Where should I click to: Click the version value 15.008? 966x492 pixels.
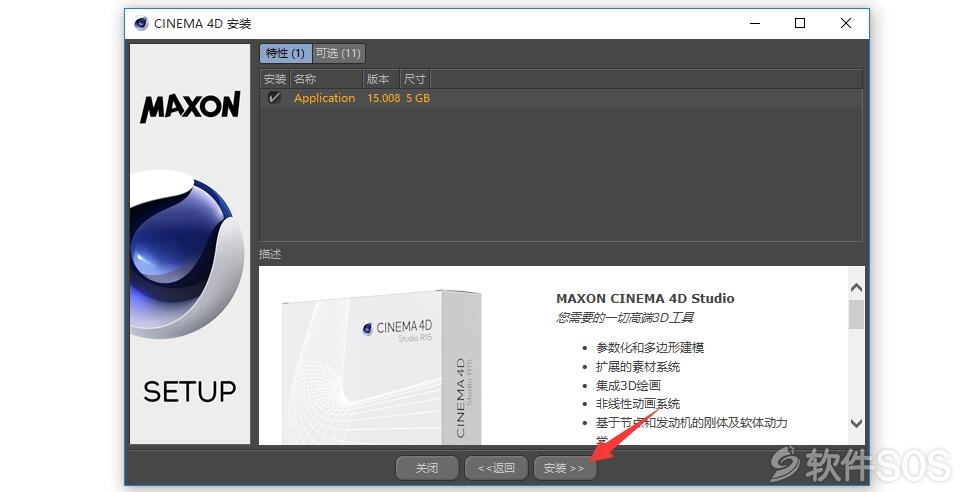(383, 98)
